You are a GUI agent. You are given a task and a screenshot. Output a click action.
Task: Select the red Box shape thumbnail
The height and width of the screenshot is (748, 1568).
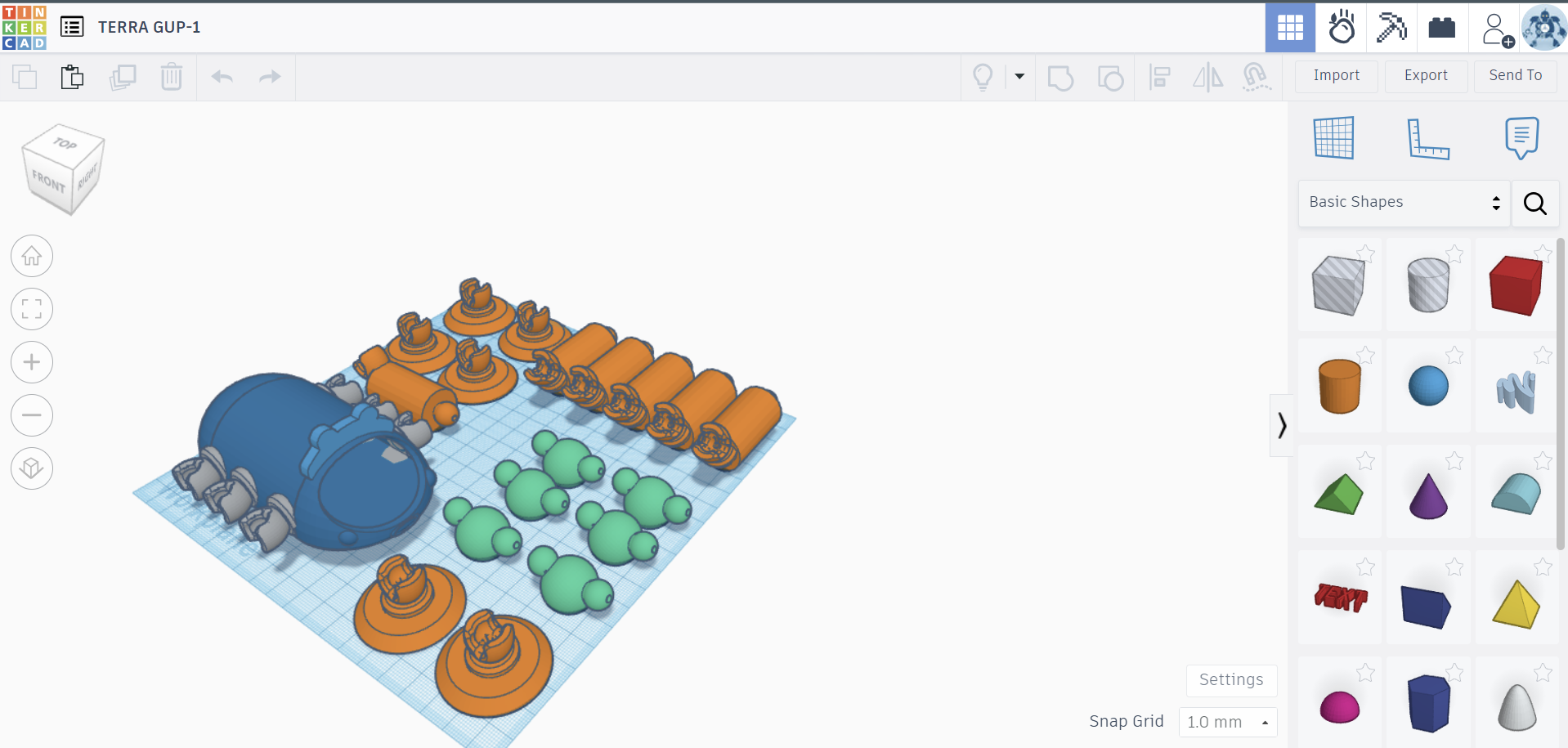1516,285
